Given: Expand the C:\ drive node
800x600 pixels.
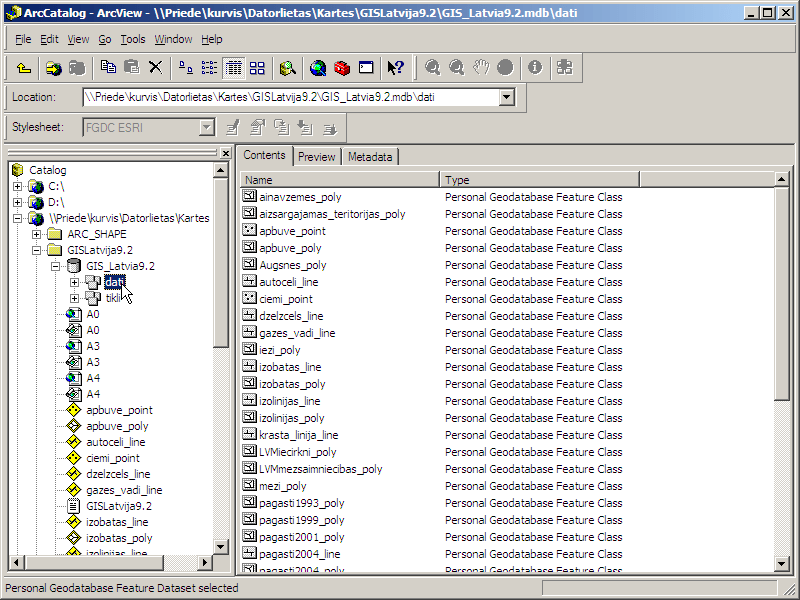Looking at the screenshot, I should click(18, 187).
